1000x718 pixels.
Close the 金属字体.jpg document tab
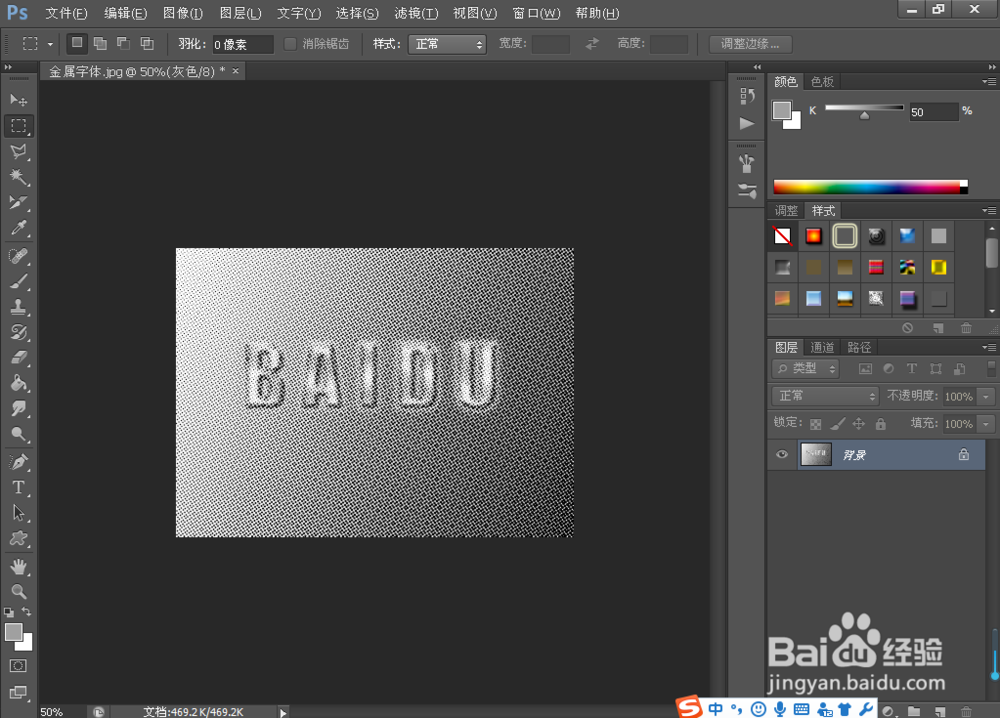pos(235,71)
